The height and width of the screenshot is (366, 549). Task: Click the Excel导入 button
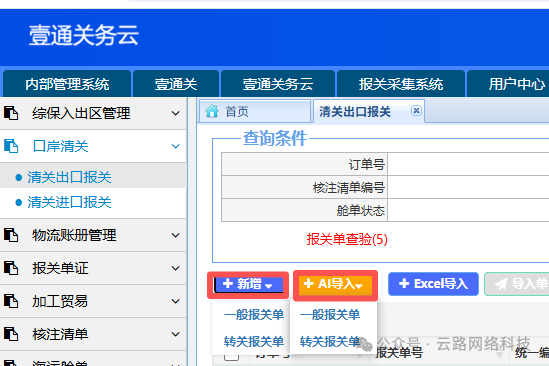tap(433, 284)
